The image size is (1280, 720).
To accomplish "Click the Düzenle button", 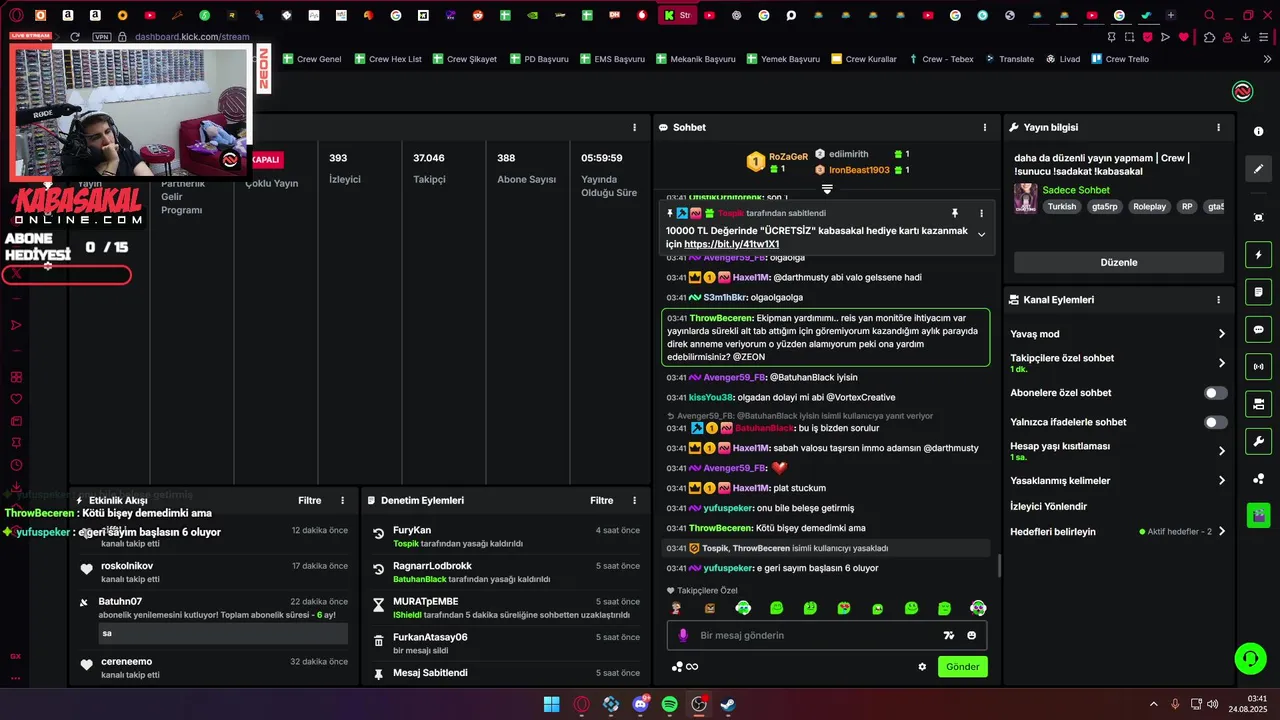I will 1119,262.
